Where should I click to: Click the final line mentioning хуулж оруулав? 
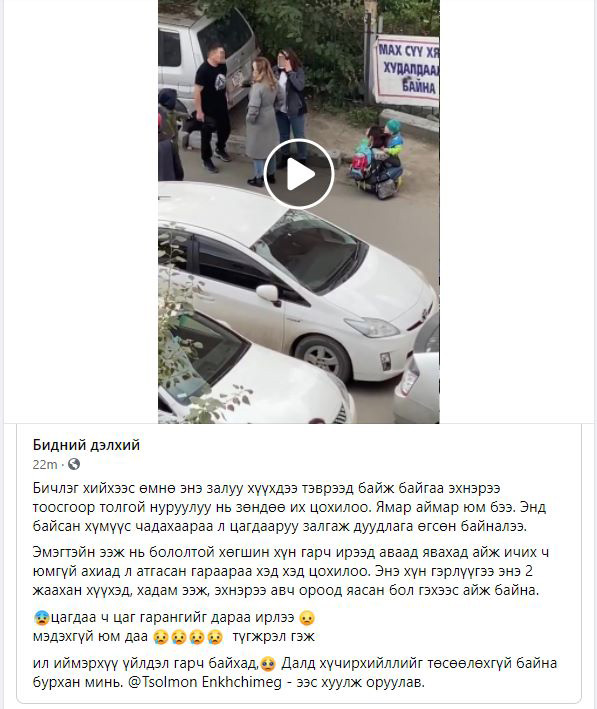(x=229, y=682)
